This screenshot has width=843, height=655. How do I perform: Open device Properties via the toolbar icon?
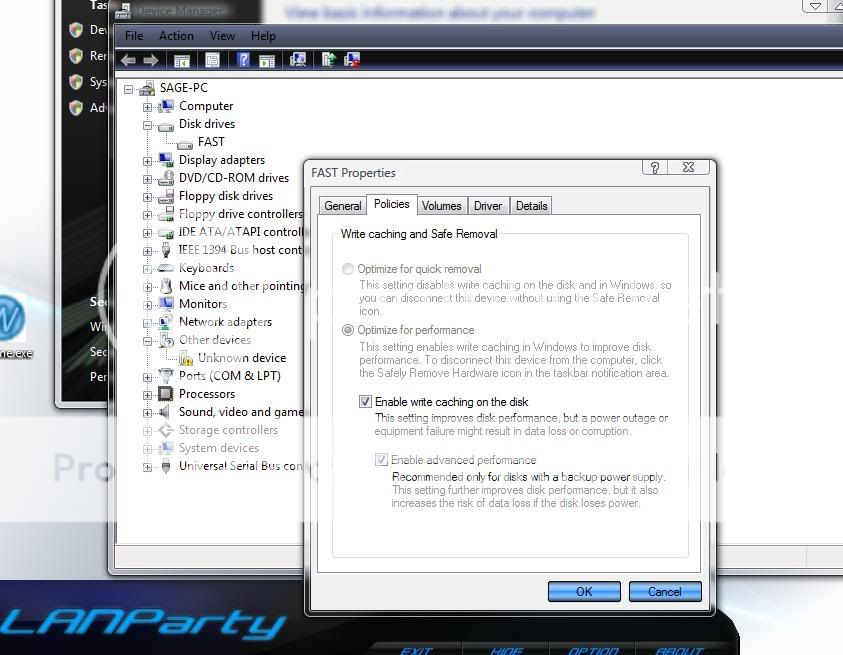(x=213, y=59)
